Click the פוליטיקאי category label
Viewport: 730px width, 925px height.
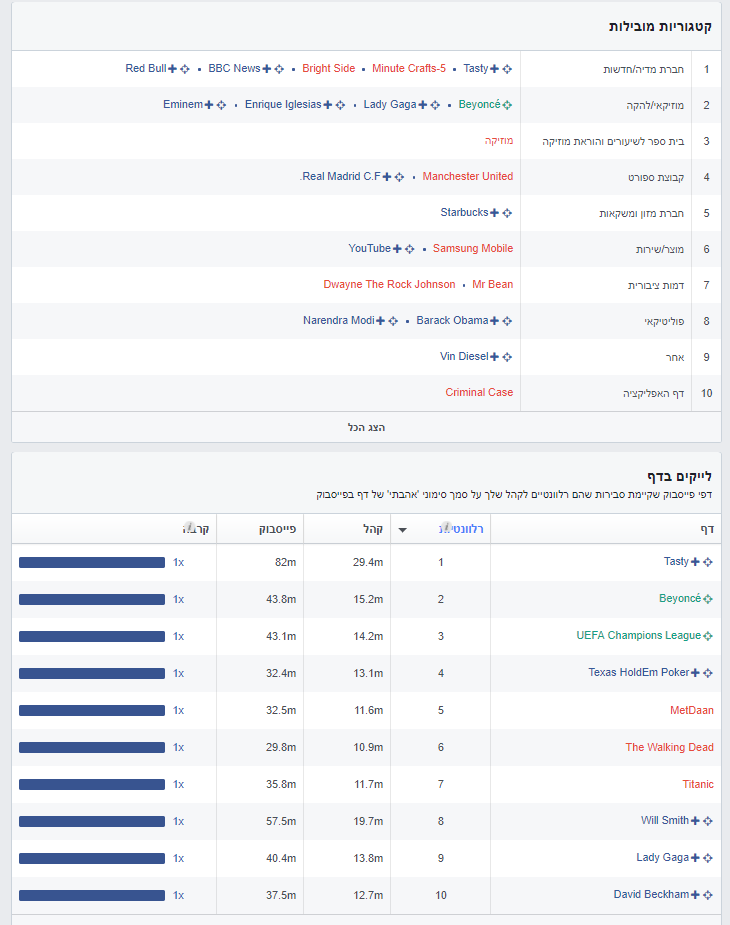tap(664, 322)
